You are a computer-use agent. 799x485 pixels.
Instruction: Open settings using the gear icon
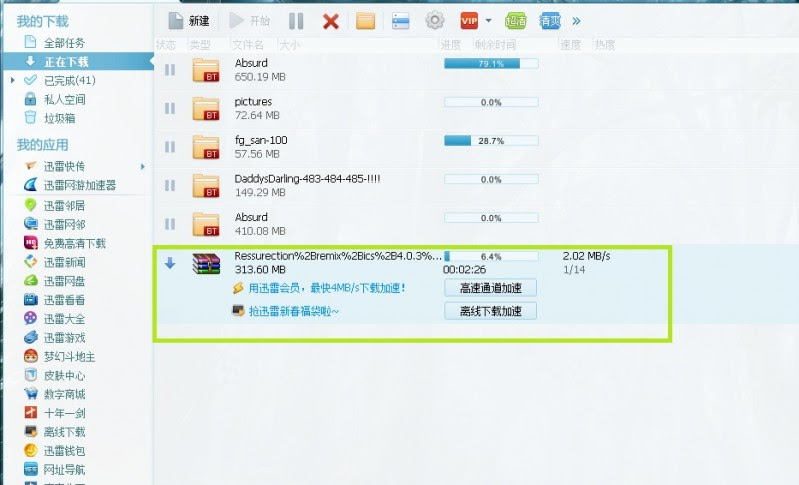[435, 20]
